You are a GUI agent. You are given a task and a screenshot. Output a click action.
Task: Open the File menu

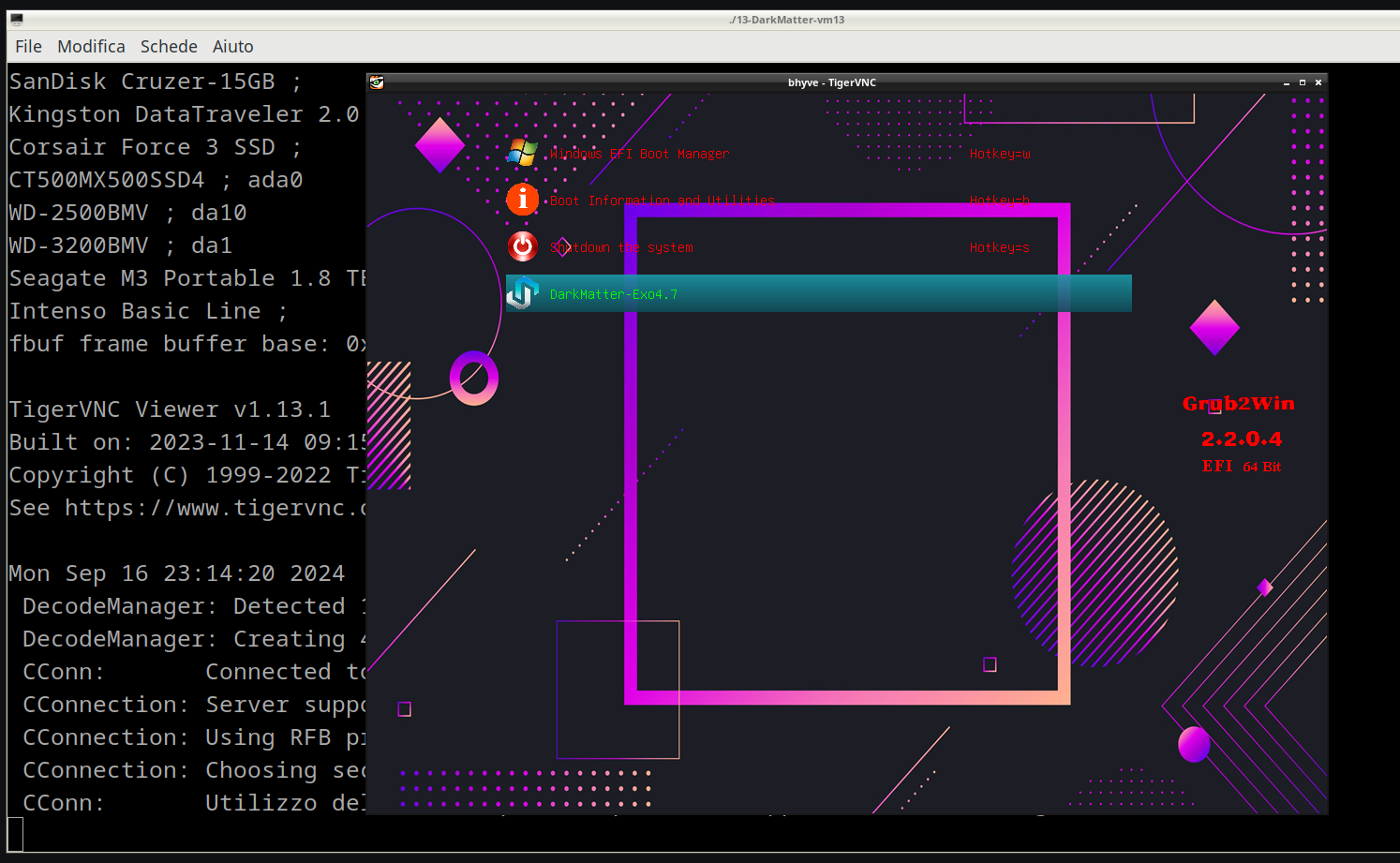tap(28, 47)
